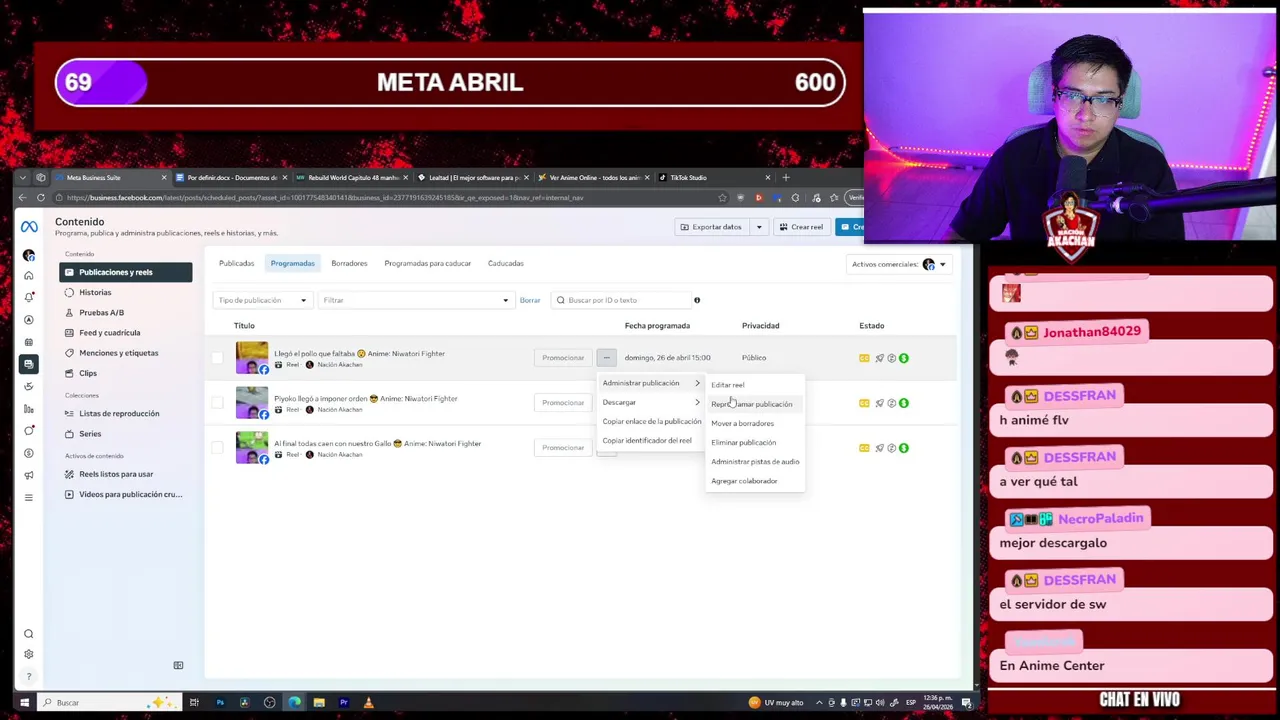1280x720 pixels.
Task: Tick checkbox for 'Piyoko llegó a imponer orden' reel
Action: (x=218, y=403)
